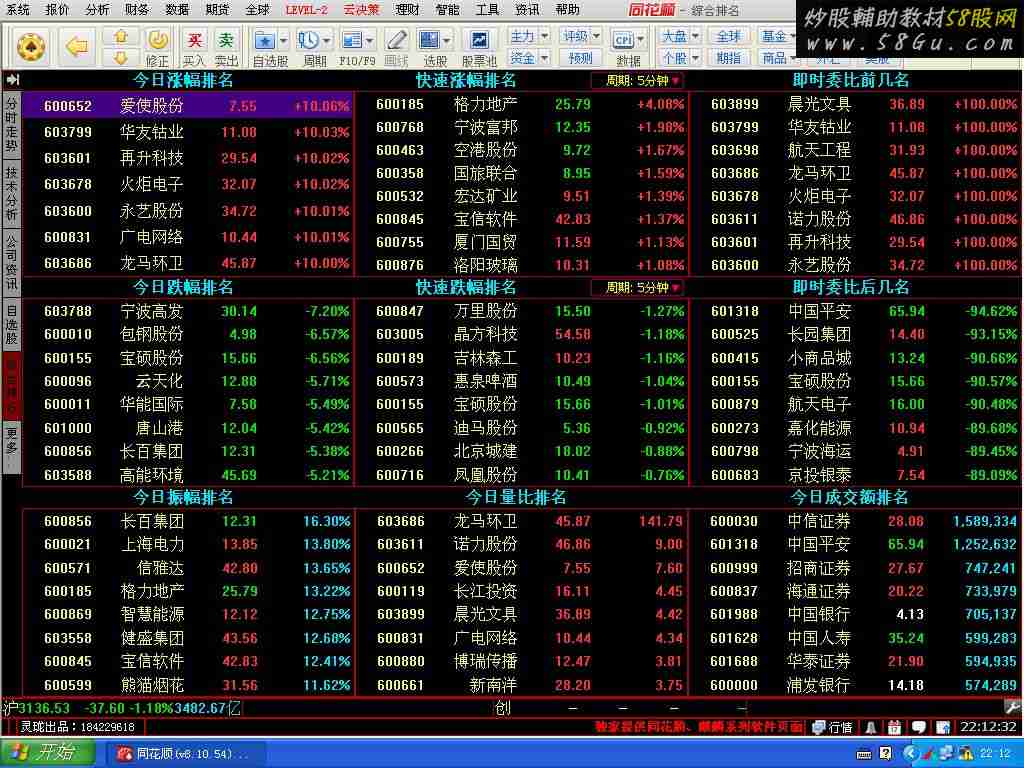The height and width of the screenshot is (768, 1024).
Task: Open the LEVEL-2 menu
Action: pos(306,9)
